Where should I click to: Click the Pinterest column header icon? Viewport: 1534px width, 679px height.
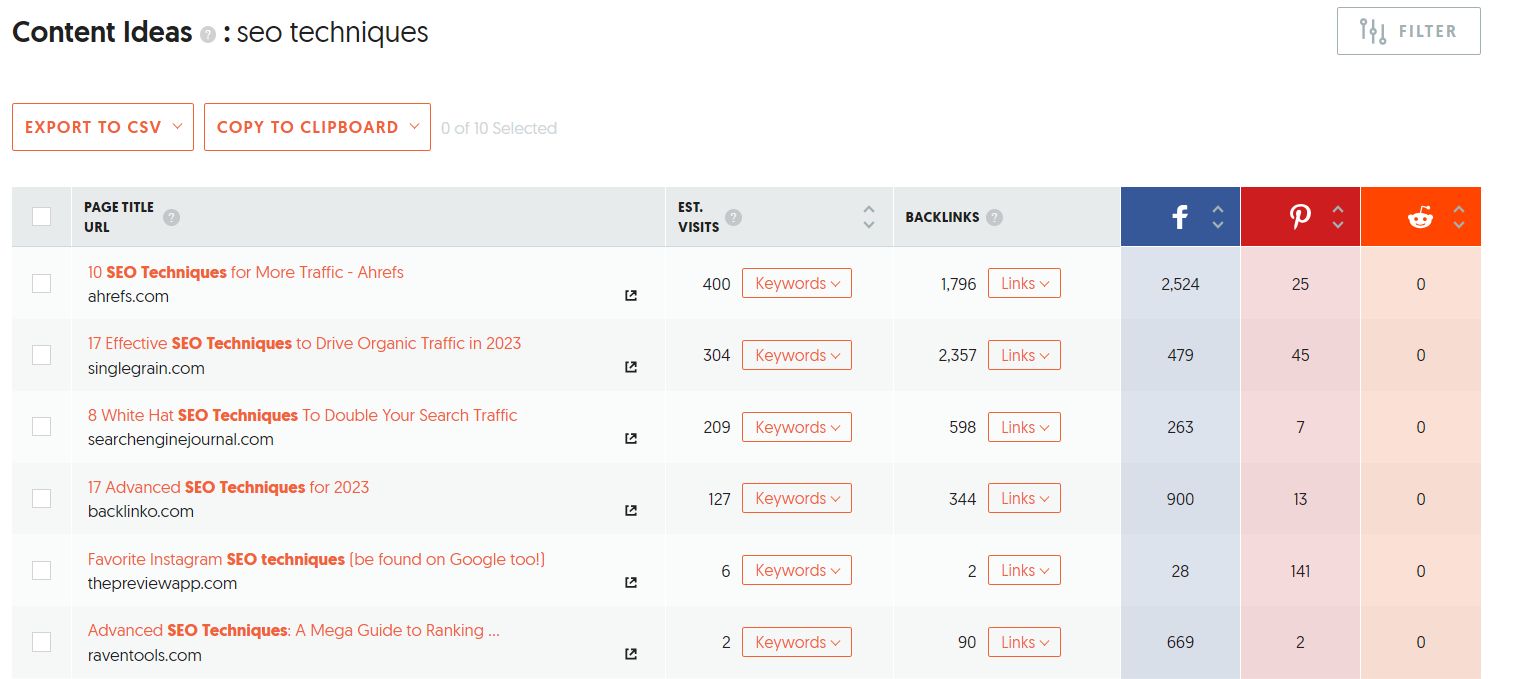[1299, 215]
